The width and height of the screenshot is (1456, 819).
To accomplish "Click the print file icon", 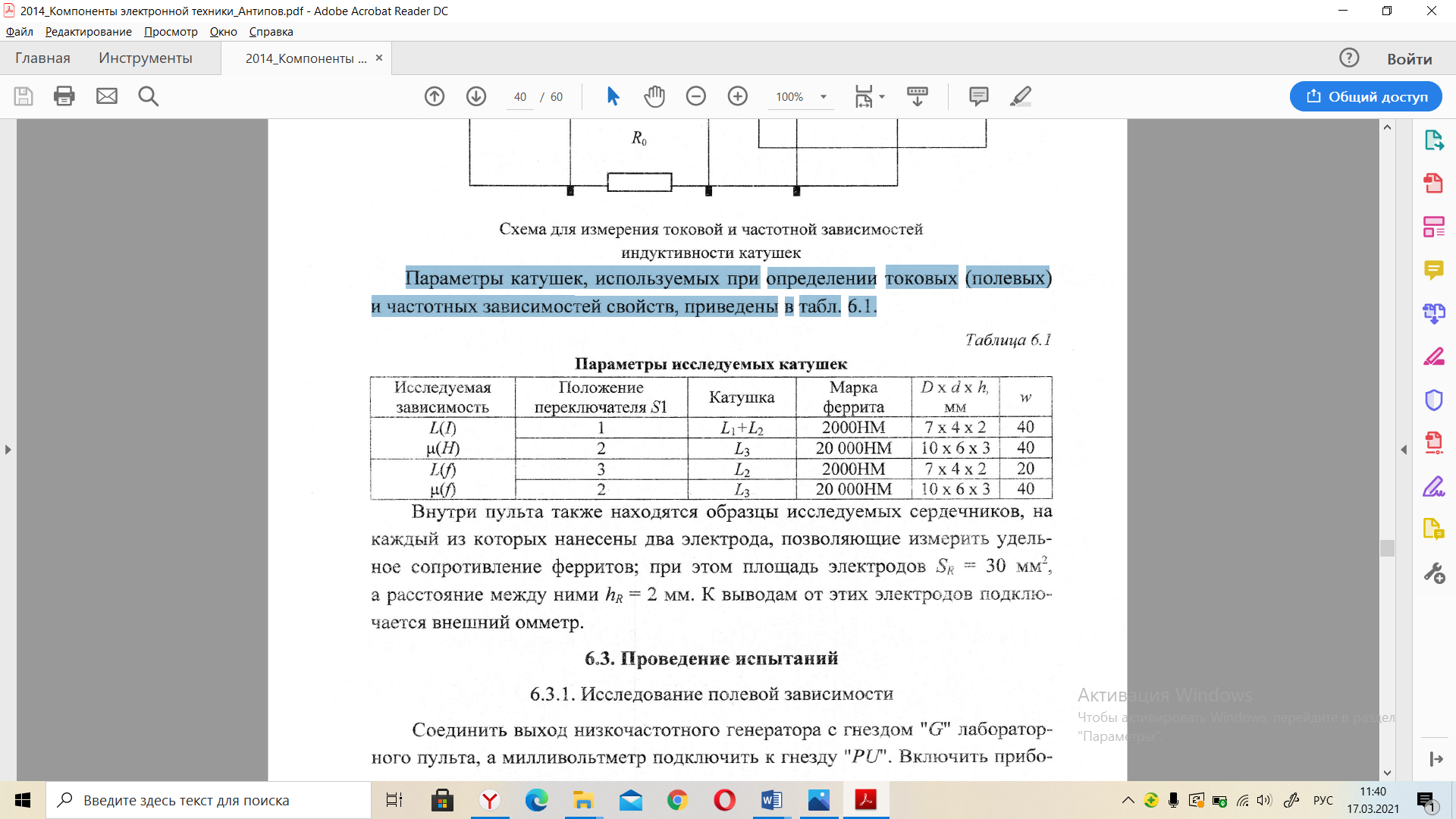I will [x=64, y=96].
